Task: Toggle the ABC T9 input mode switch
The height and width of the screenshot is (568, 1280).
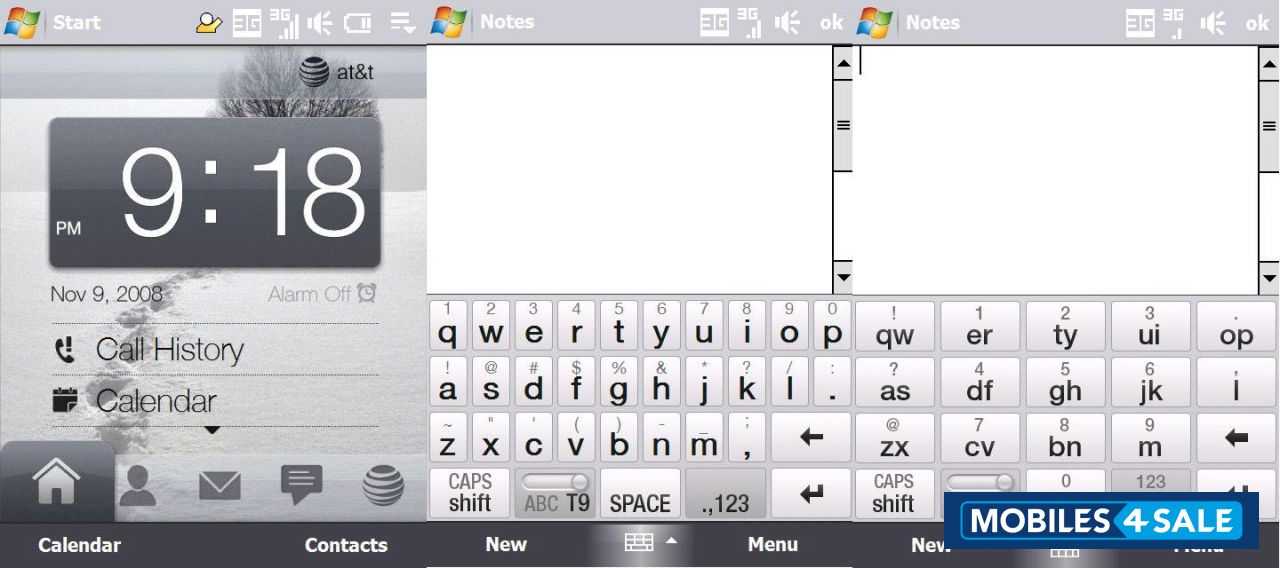Action: coord(556,493)
